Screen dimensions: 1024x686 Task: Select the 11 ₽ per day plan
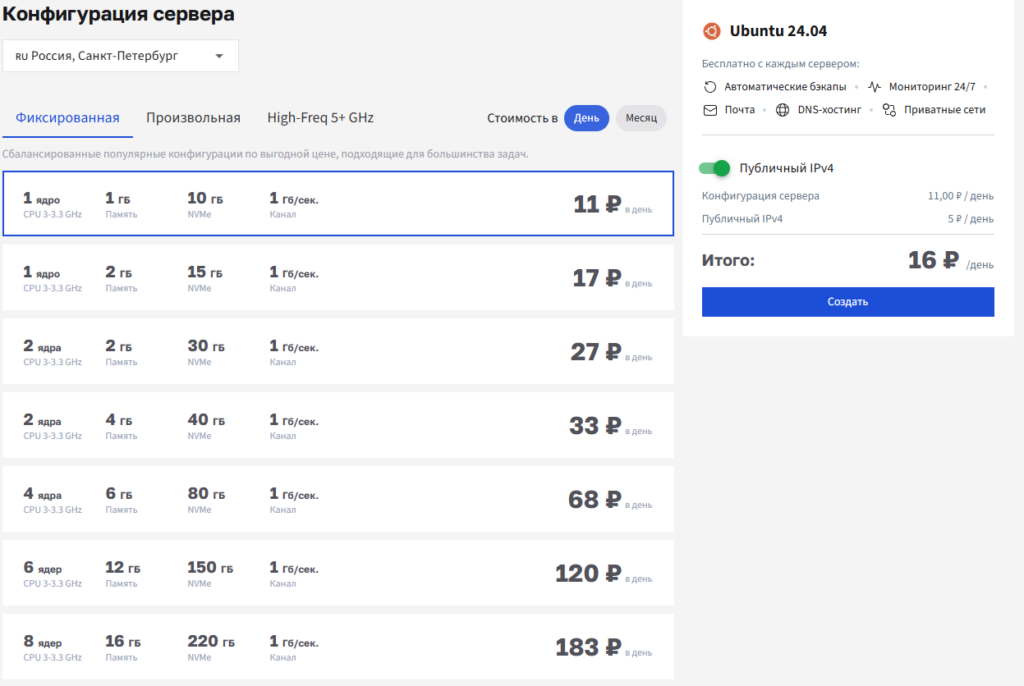click(x=338, y=204)
